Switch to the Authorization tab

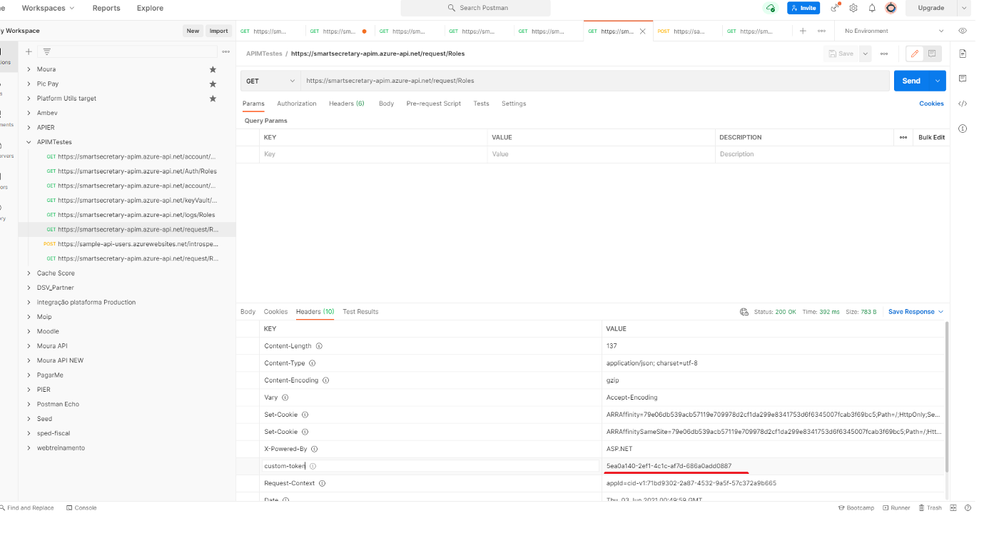pos(296,103)
